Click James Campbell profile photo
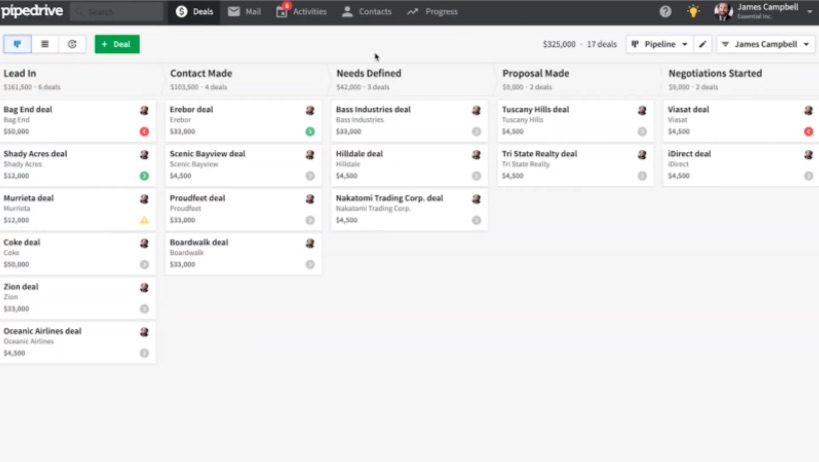The image size is (819, 462). pos(723,11)
